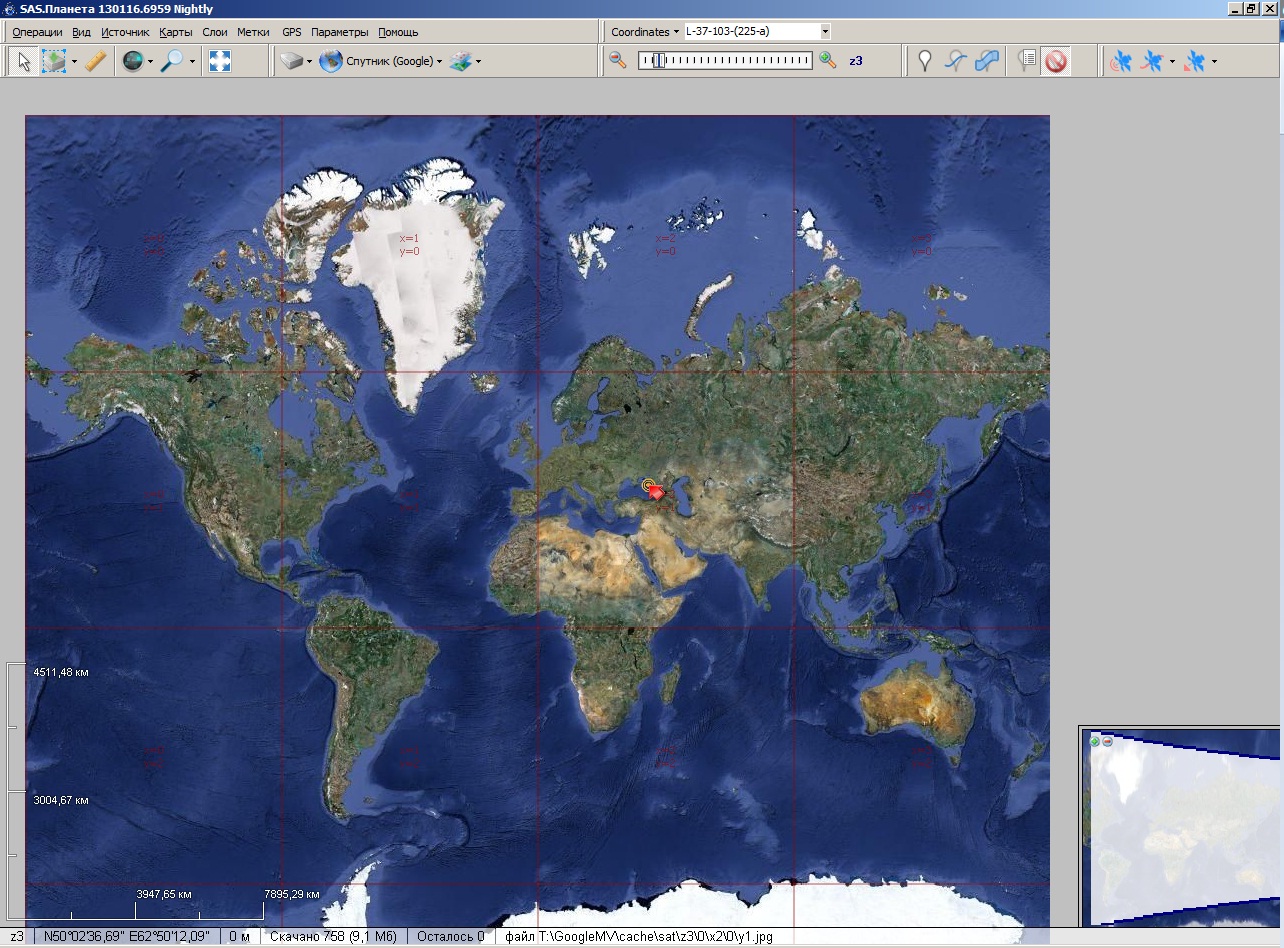Click the zoom in magnifier with plus
The width and height of the screenshot is (1284, 948).
(x=828, y=61)
